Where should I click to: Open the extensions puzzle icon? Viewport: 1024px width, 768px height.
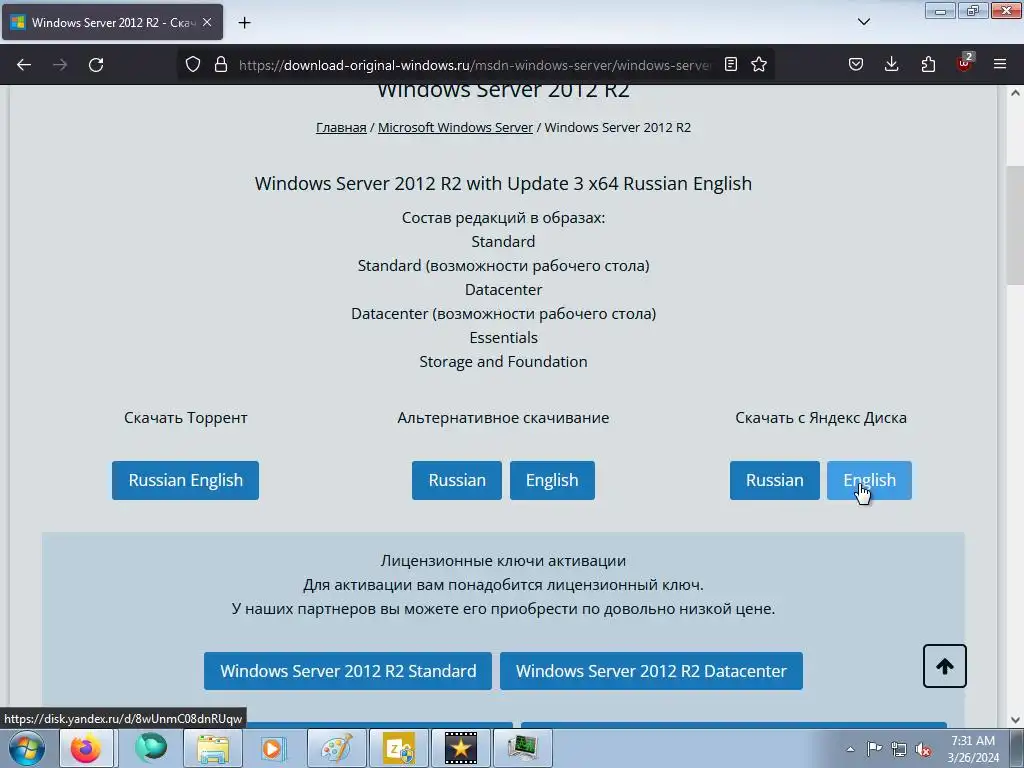tap(928, 64)
